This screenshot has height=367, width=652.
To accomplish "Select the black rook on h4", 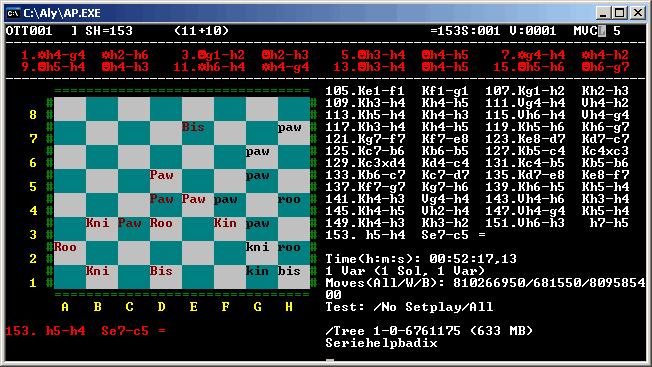I will 289,200.
